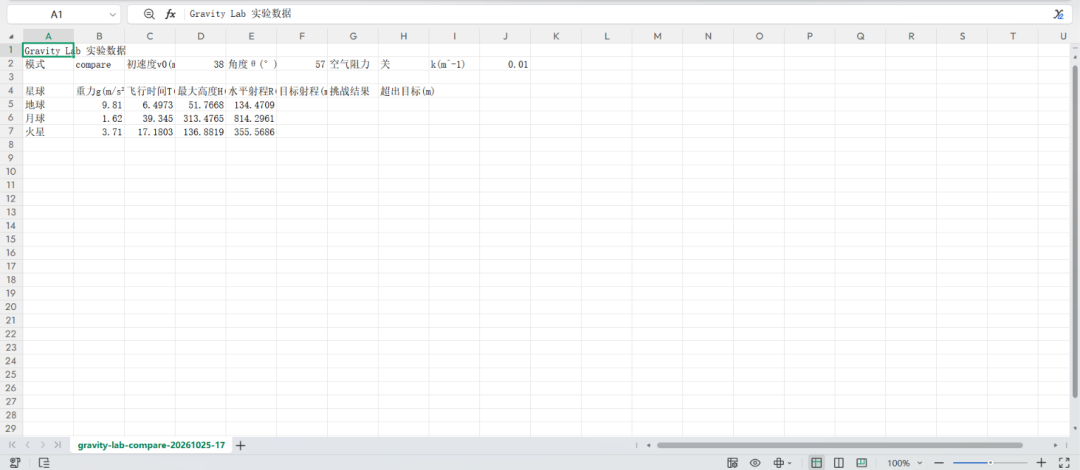
Task: Enter full screen mode icon
Action: (x=1063, y=462)
